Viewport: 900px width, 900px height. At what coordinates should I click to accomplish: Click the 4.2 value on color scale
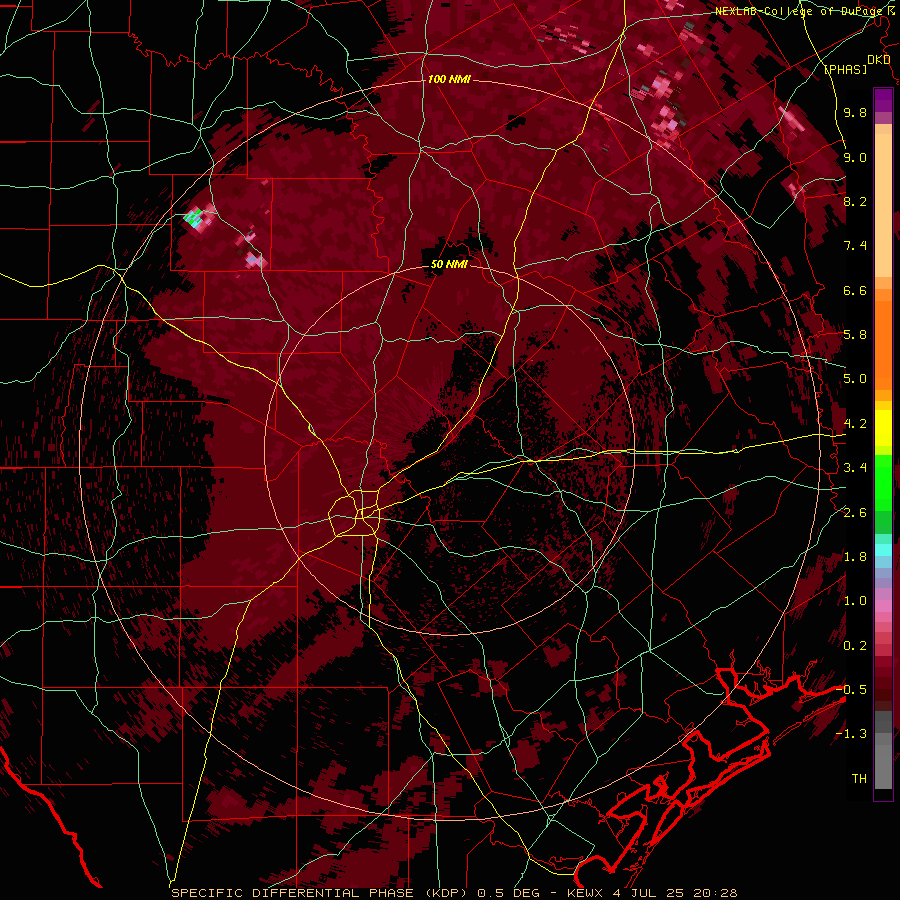[855, 424]
